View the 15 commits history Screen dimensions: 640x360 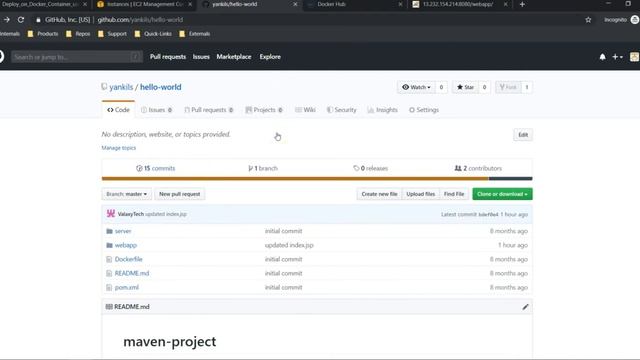tap(156, 168)
